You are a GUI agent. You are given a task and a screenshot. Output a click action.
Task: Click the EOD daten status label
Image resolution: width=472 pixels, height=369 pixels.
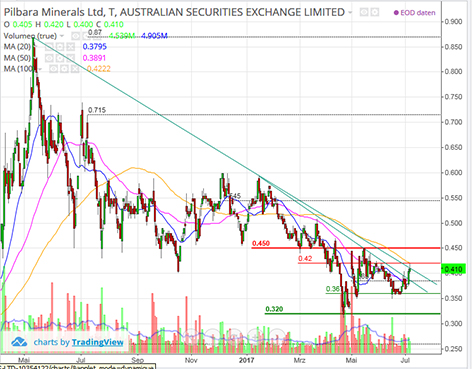click(x=414, y=13)
